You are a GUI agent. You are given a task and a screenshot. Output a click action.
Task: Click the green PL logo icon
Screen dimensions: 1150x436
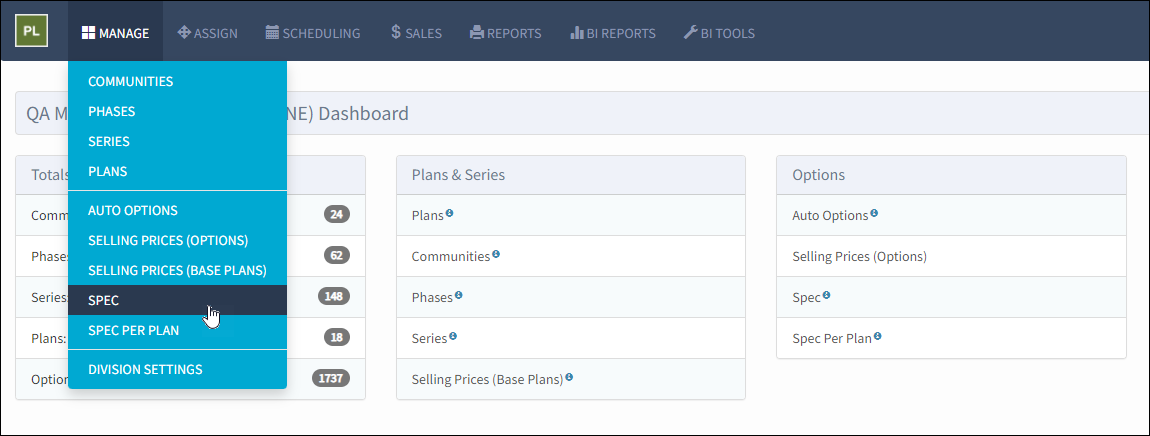click(x=32, y=31)
